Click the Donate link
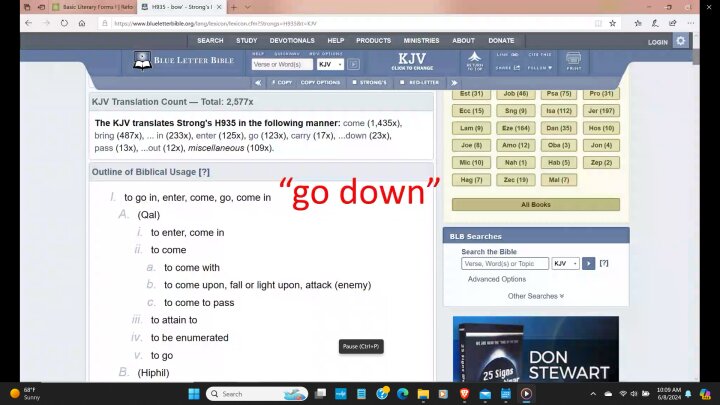This screenshot has height=405, width=720. [501, 40]
